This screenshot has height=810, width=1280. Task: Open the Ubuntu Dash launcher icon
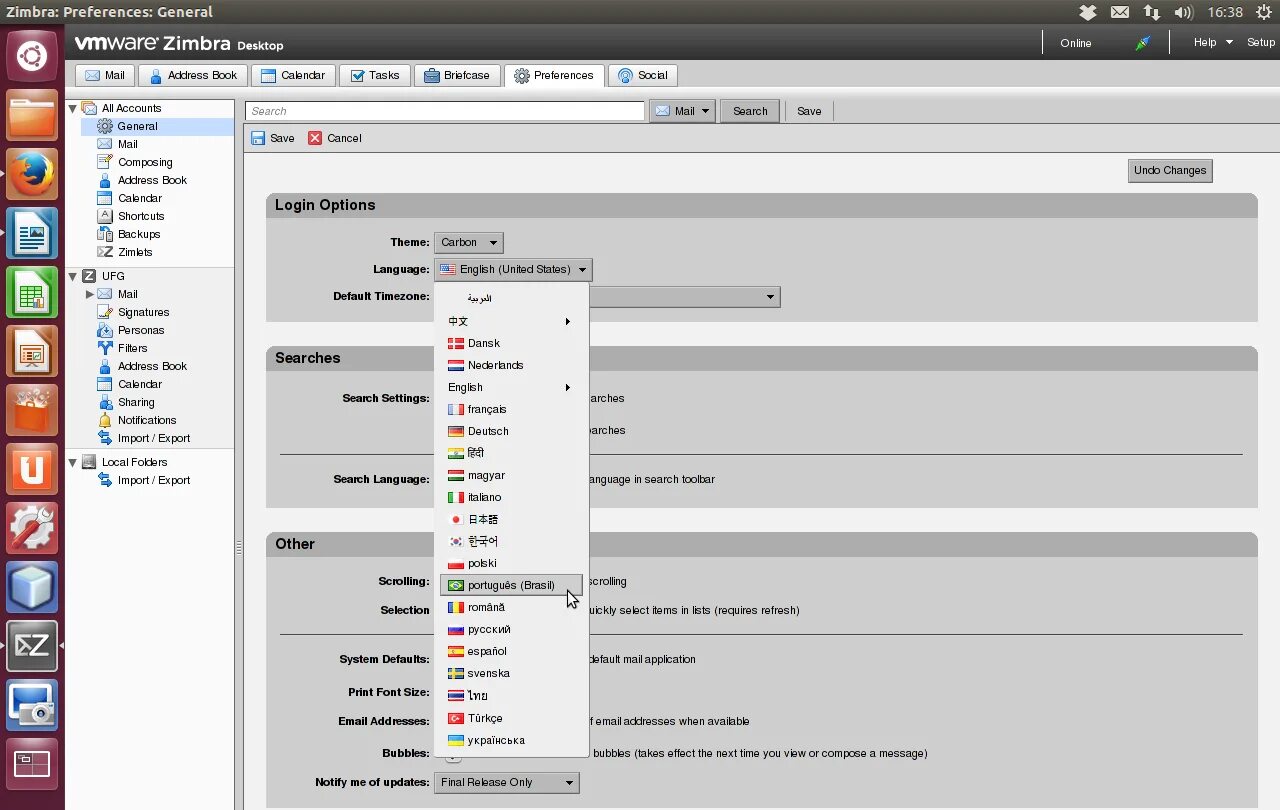[32, 55]
